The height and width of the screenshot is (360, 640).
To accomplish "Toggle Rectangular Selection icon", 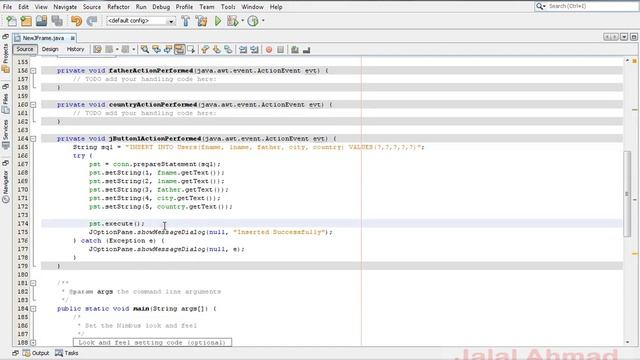I will coord(191,49).
